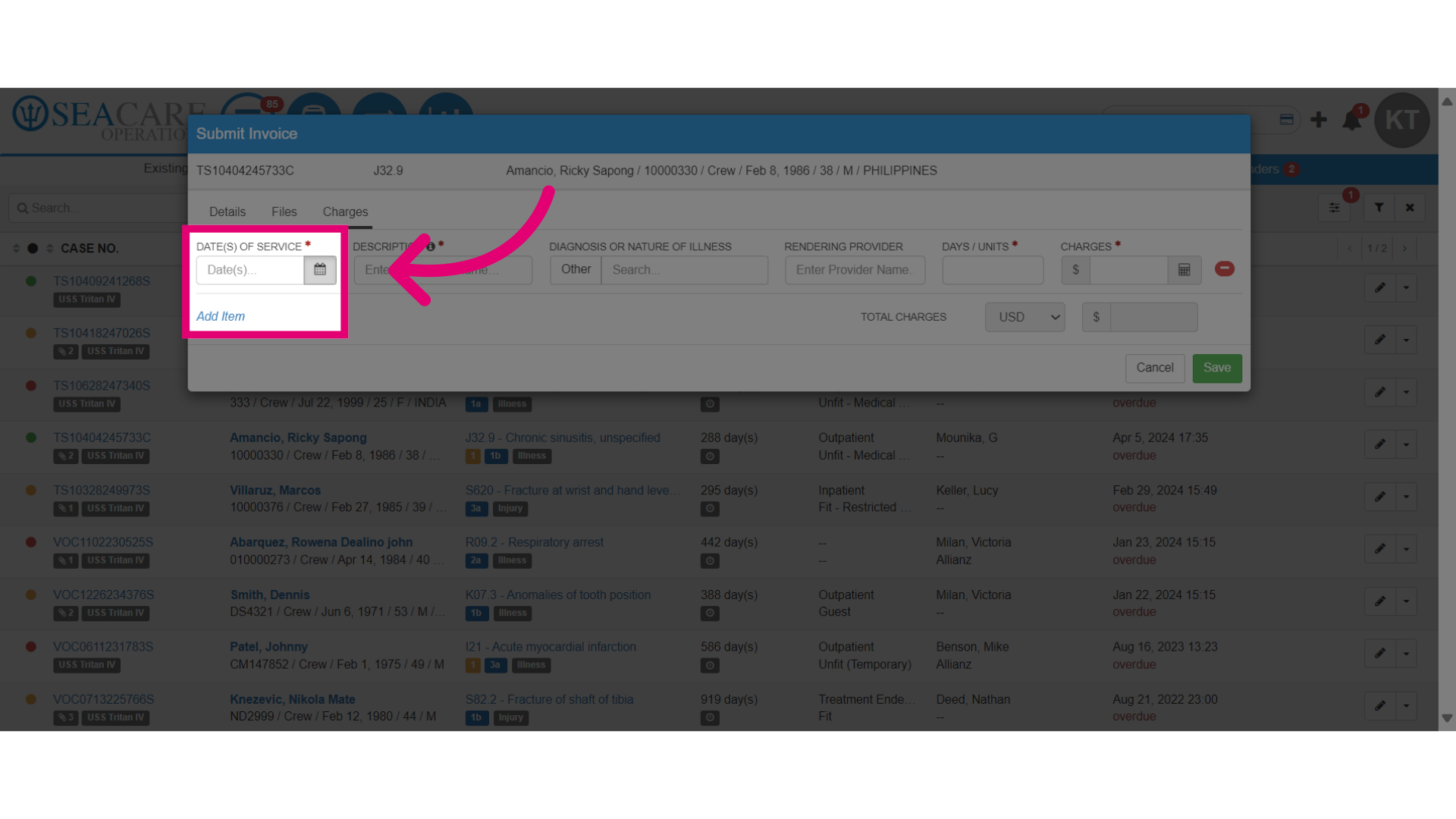Click the card icon in top search bar
1456x819 pixels.
[x=1286, y=120]
